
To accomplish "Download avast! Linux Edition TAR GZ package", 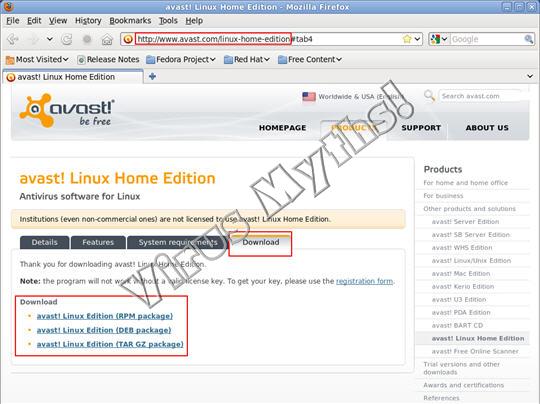I will [110, 344].
